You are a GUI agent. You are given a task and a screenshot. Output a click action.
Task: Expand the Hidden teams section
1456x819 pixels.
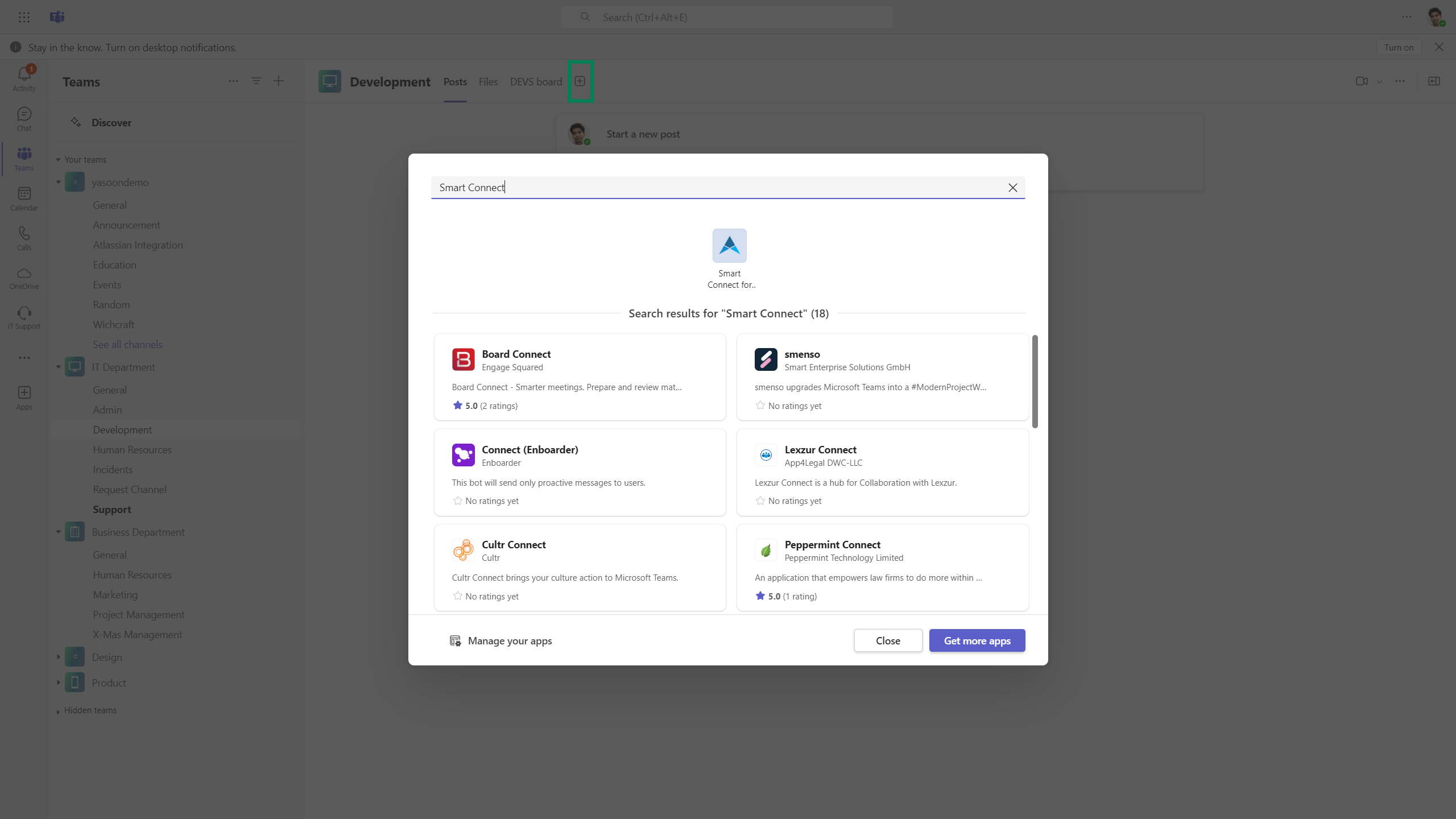click(x=58, y=712)
